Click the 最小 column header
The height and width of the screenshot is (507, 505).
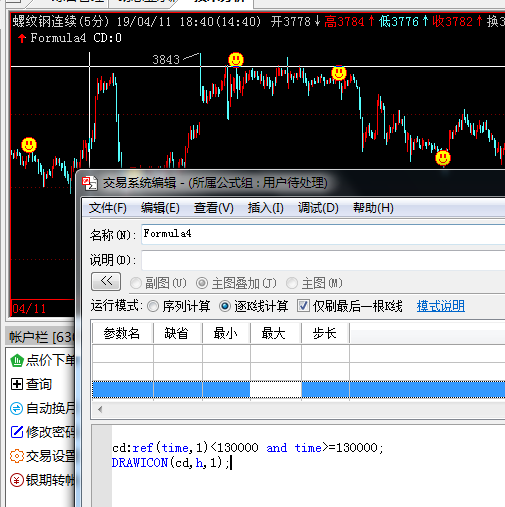[x=226, y=333]
